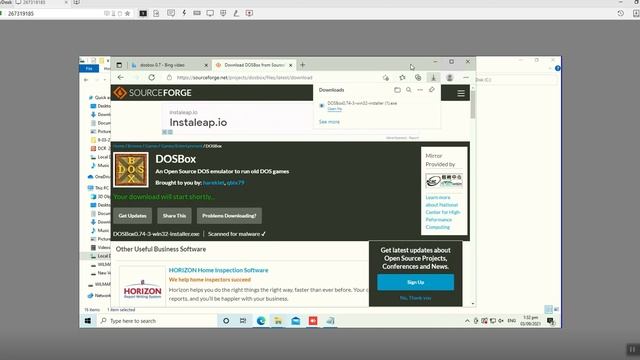Open the notification center icon
Image resolution: width=640 pixels, height=360 pixels.
pos(551,321)
